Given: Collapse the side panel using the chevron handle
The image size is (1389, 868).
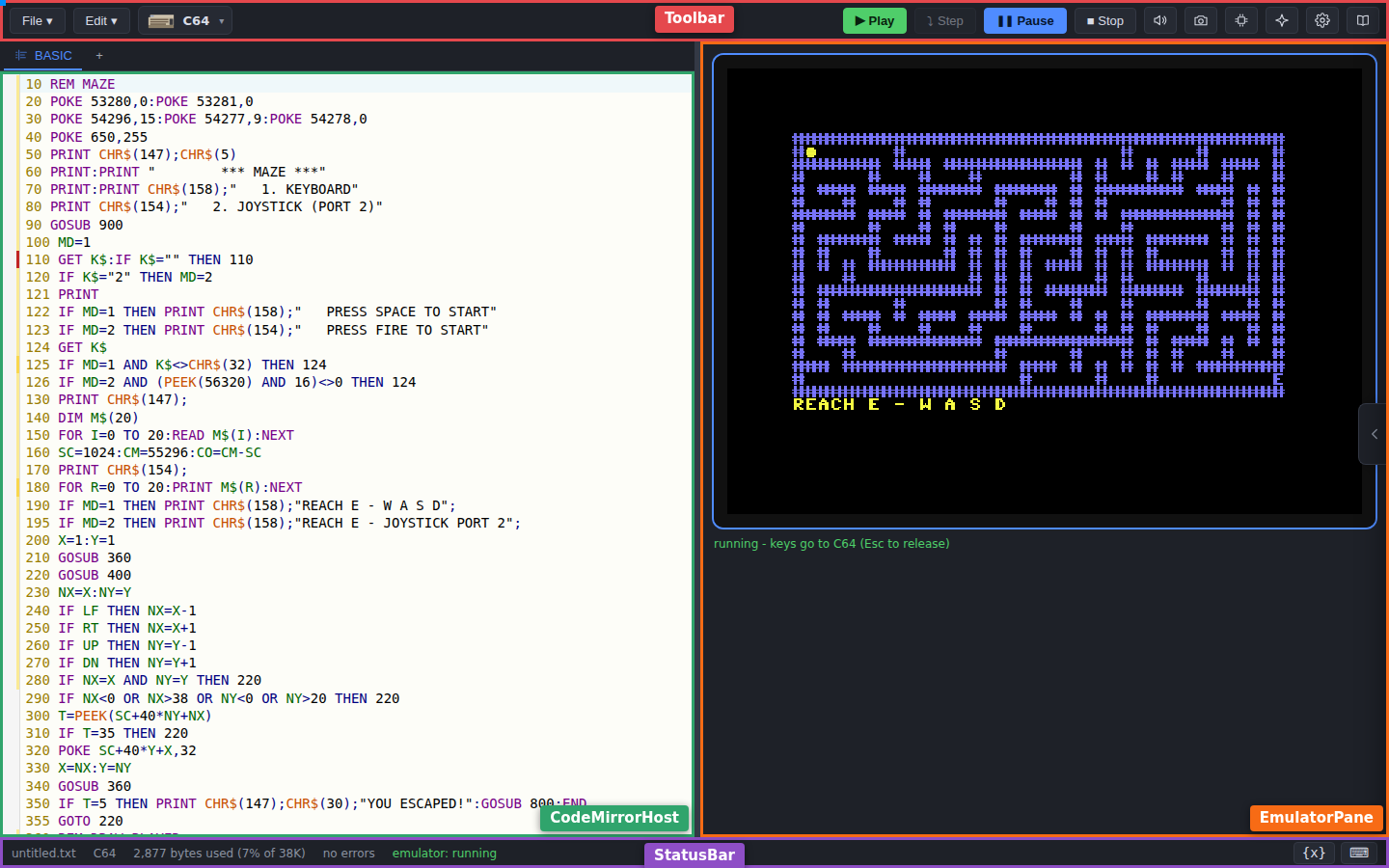Looking at the screenshot, I should click(x=1375, y=434).
